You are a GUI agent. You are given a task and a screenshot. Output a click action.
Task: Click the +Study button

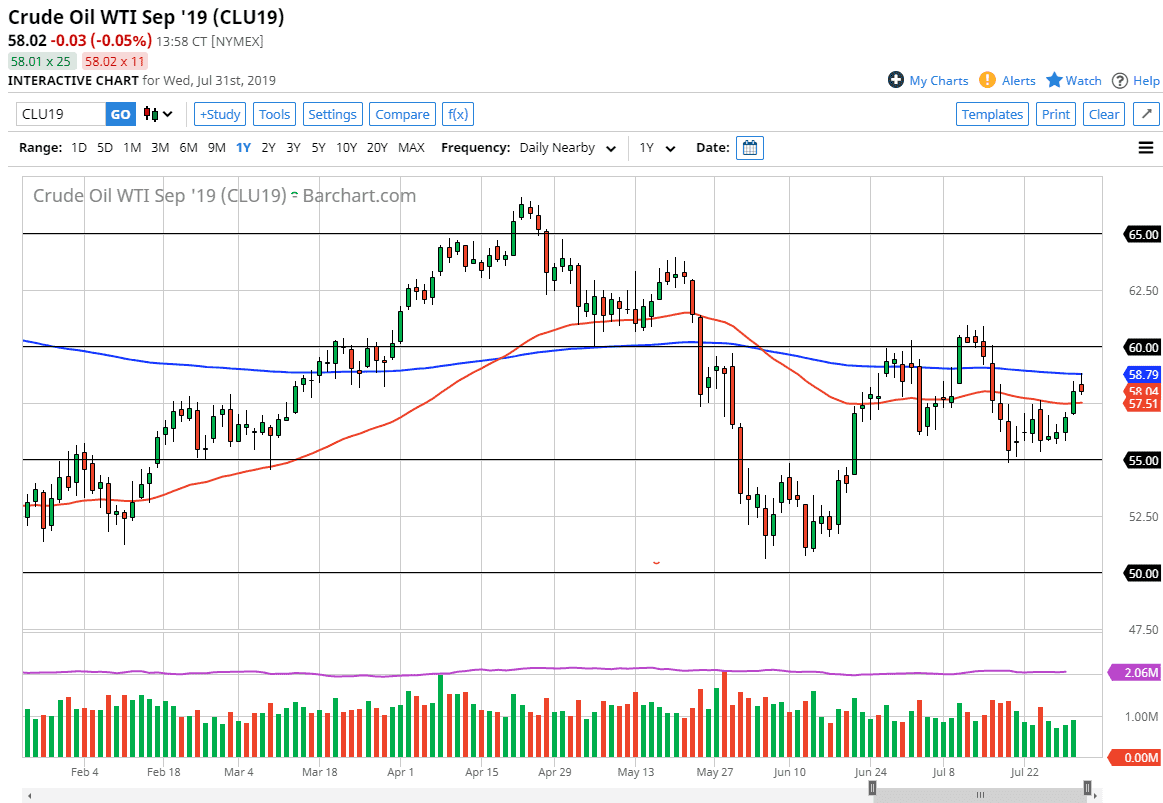219,114
